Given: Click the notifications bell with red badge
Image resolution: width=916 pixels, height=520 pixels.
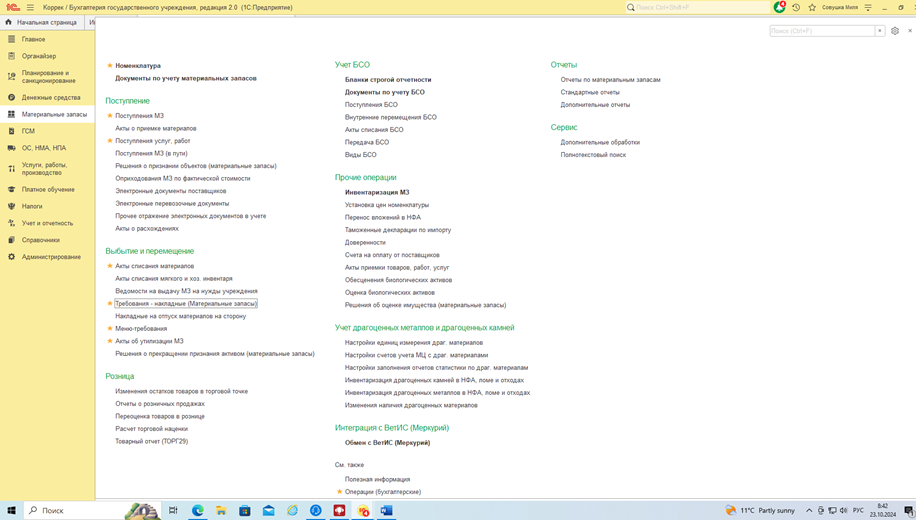Looking at the screenshot, I should 779,7.
